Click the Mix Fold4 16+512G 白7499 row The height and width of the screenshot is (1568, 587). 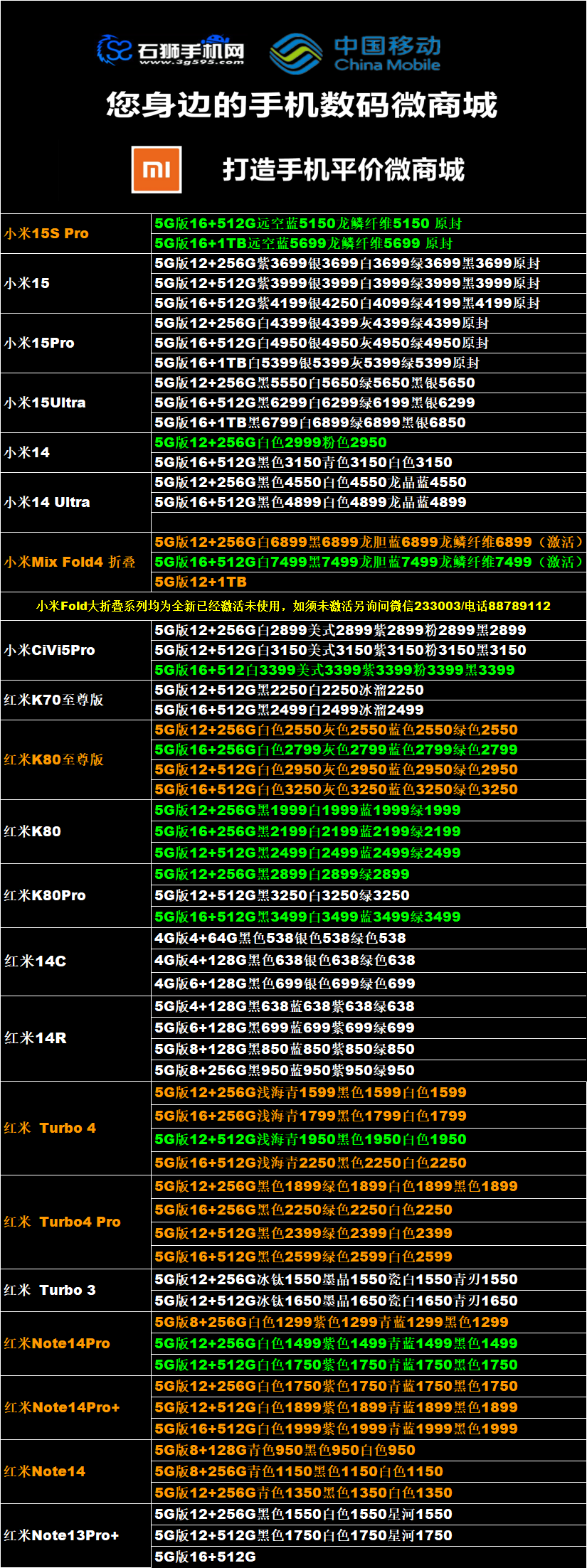point(369,562)
